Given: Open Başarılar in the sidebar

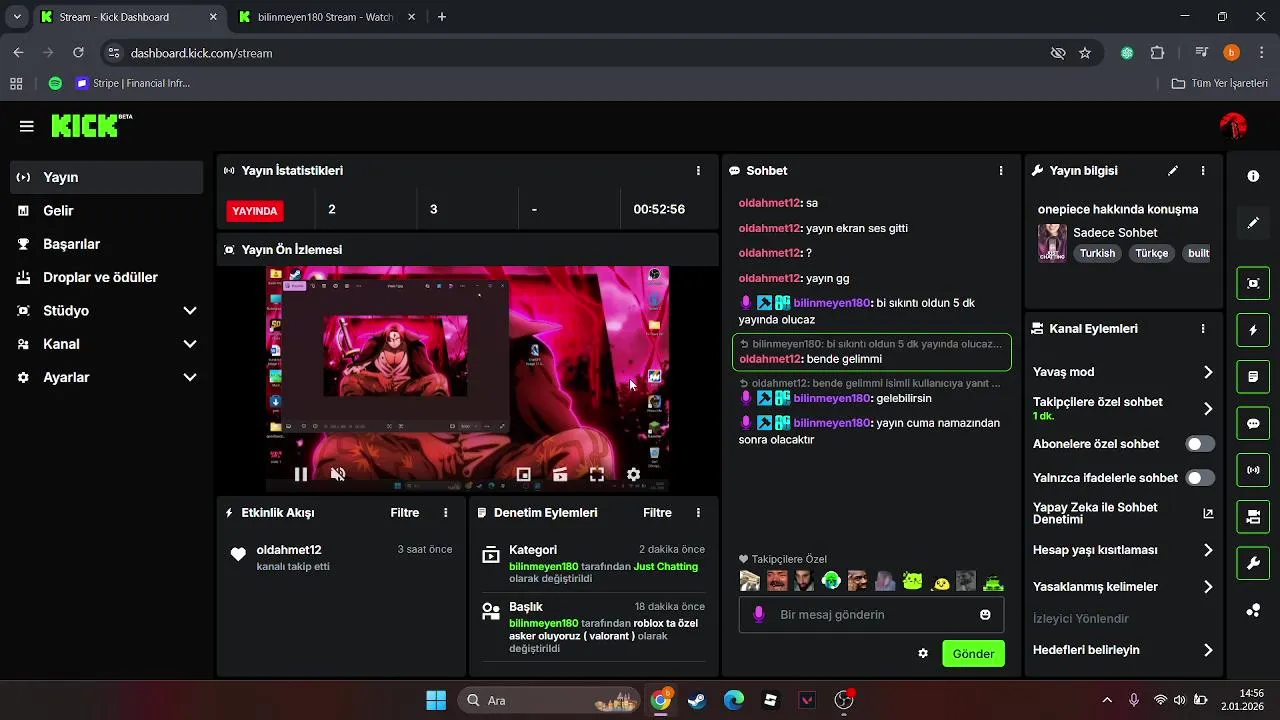Looking at the screenshot, I should (x=106, y=244).
